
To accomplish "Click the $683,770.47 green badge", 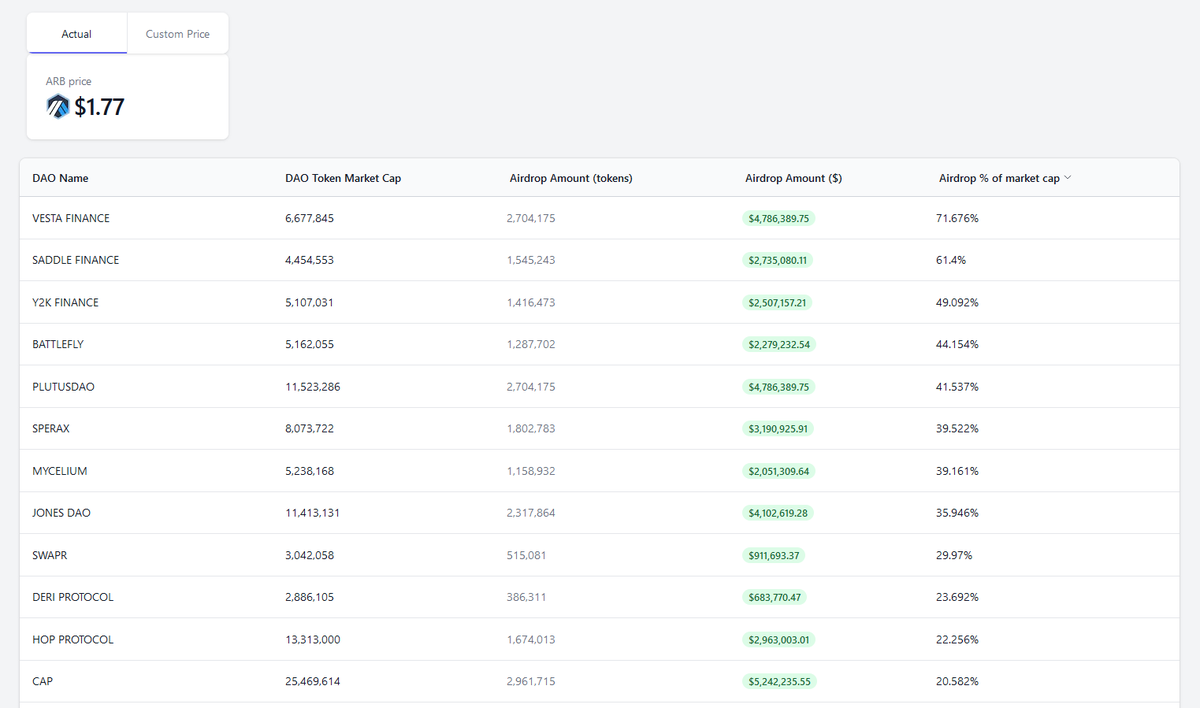I will point(774,597).
